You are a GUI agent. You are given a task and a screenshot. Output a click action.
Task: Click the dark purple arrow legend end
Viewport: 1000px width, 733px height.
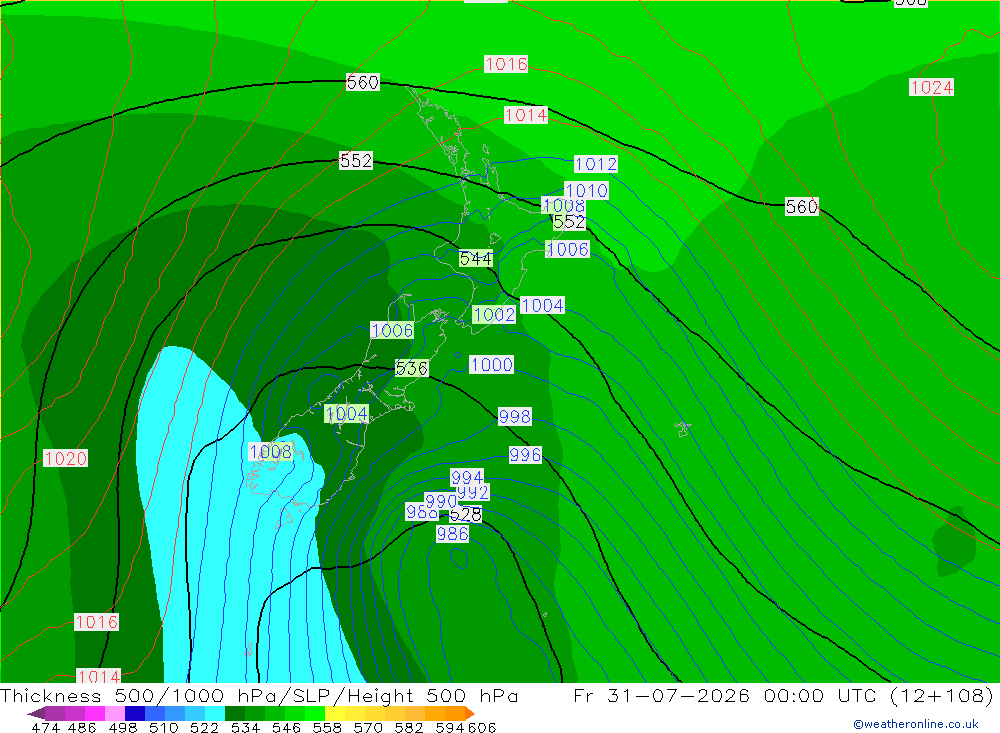[36, 714]
